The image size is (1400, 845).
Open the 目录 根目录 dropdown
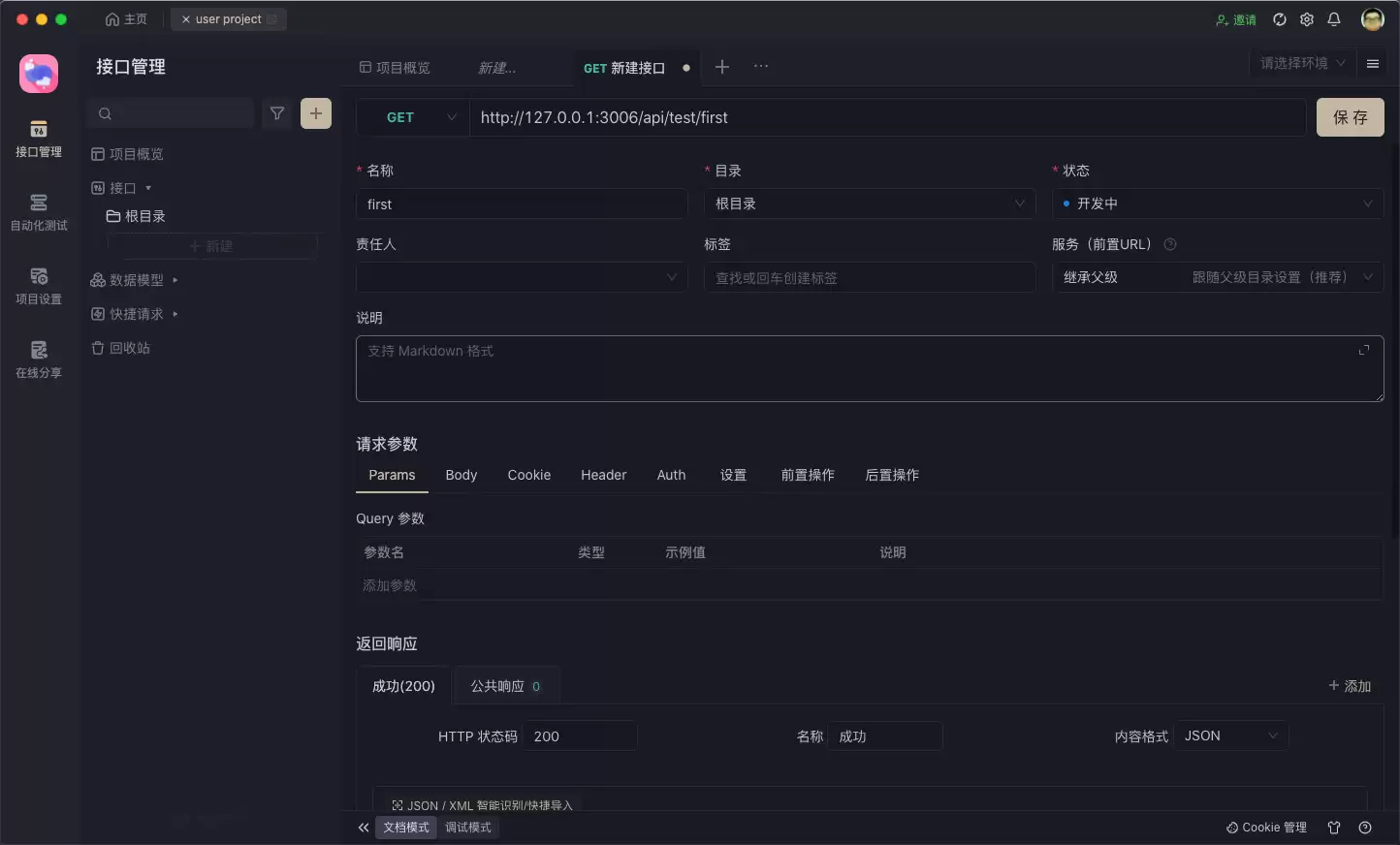tap(870, 203)
